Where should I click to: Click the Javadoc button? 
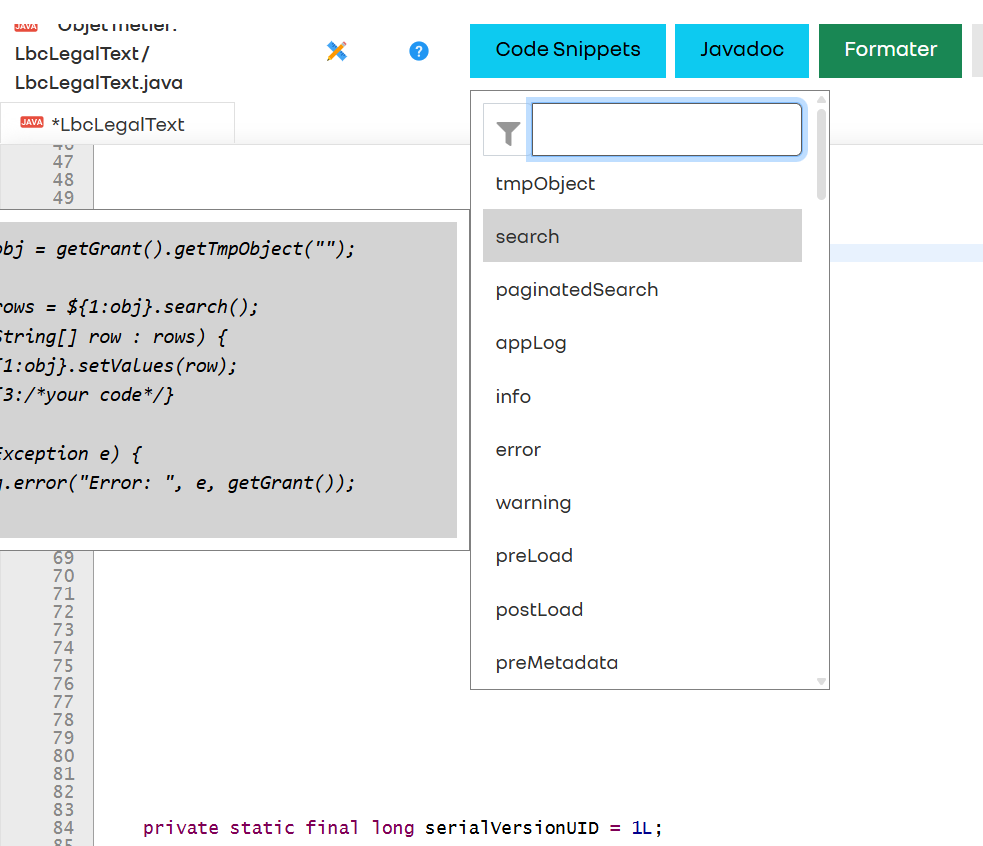pyautogui.click(x=741, y=50)
